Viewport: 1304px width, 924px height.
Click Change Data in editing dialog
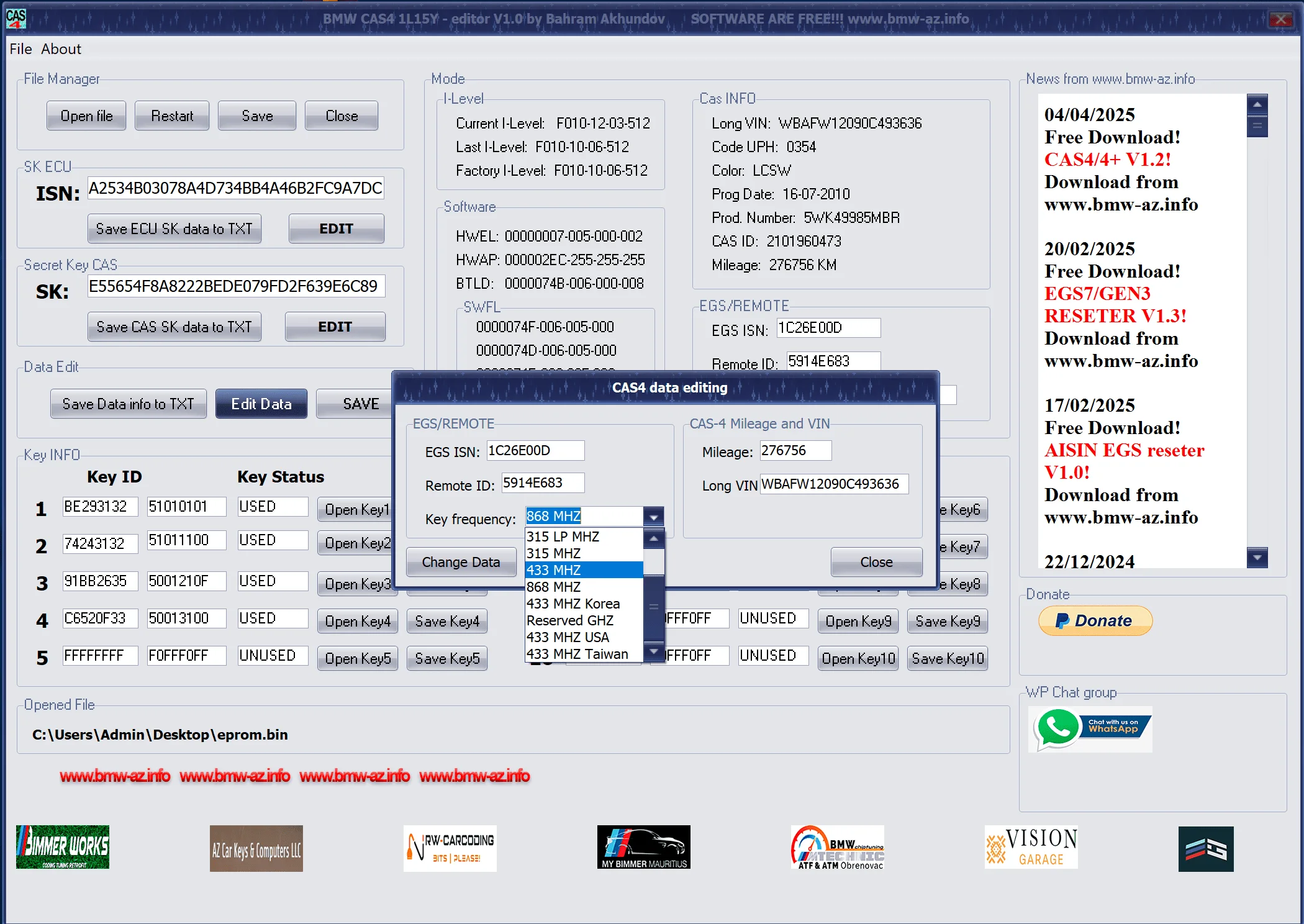pos(461,562)
